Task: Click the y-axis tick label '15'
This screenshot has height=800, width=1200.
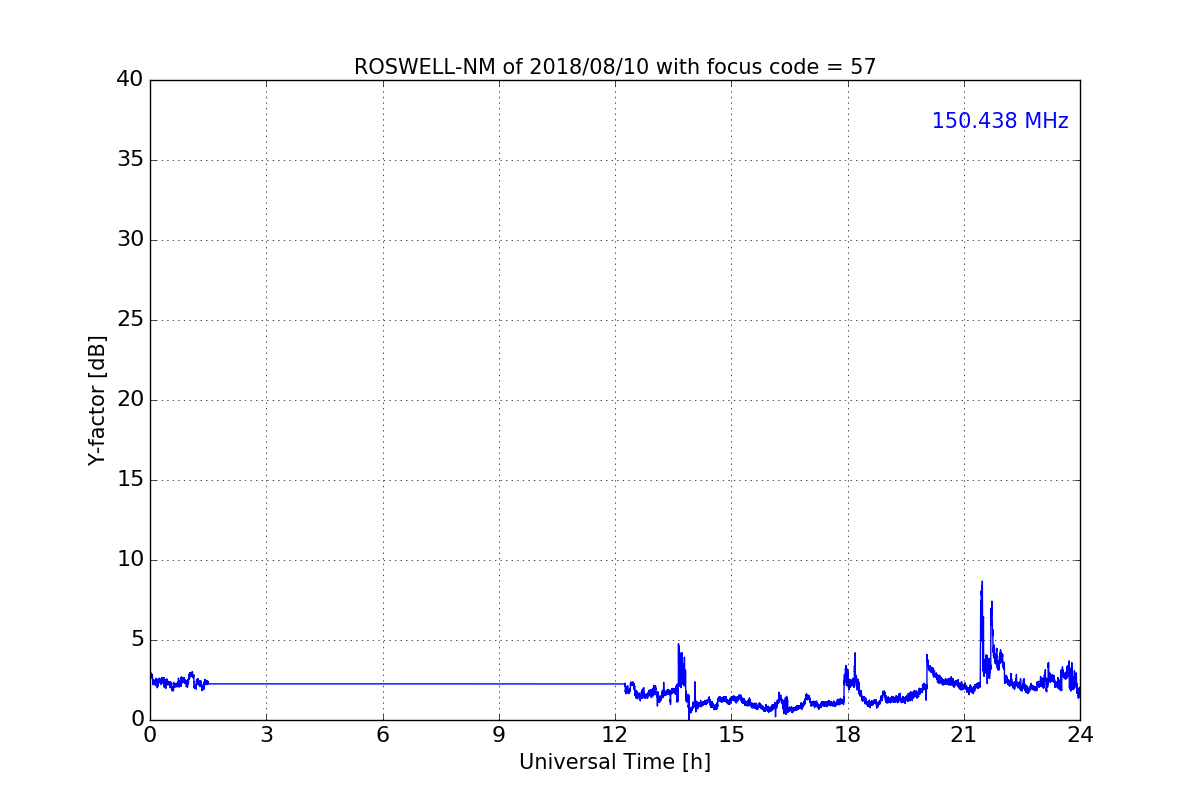Action: pos(130,480)
